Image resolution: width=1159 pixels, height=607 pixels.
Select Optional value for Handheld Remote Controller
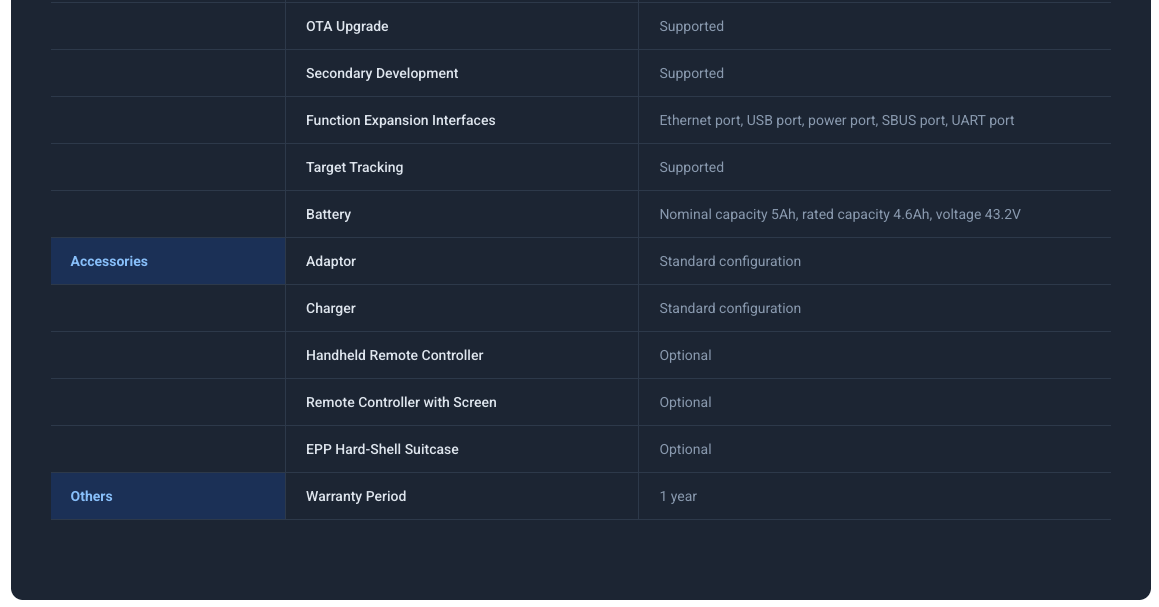pos(685,355)
